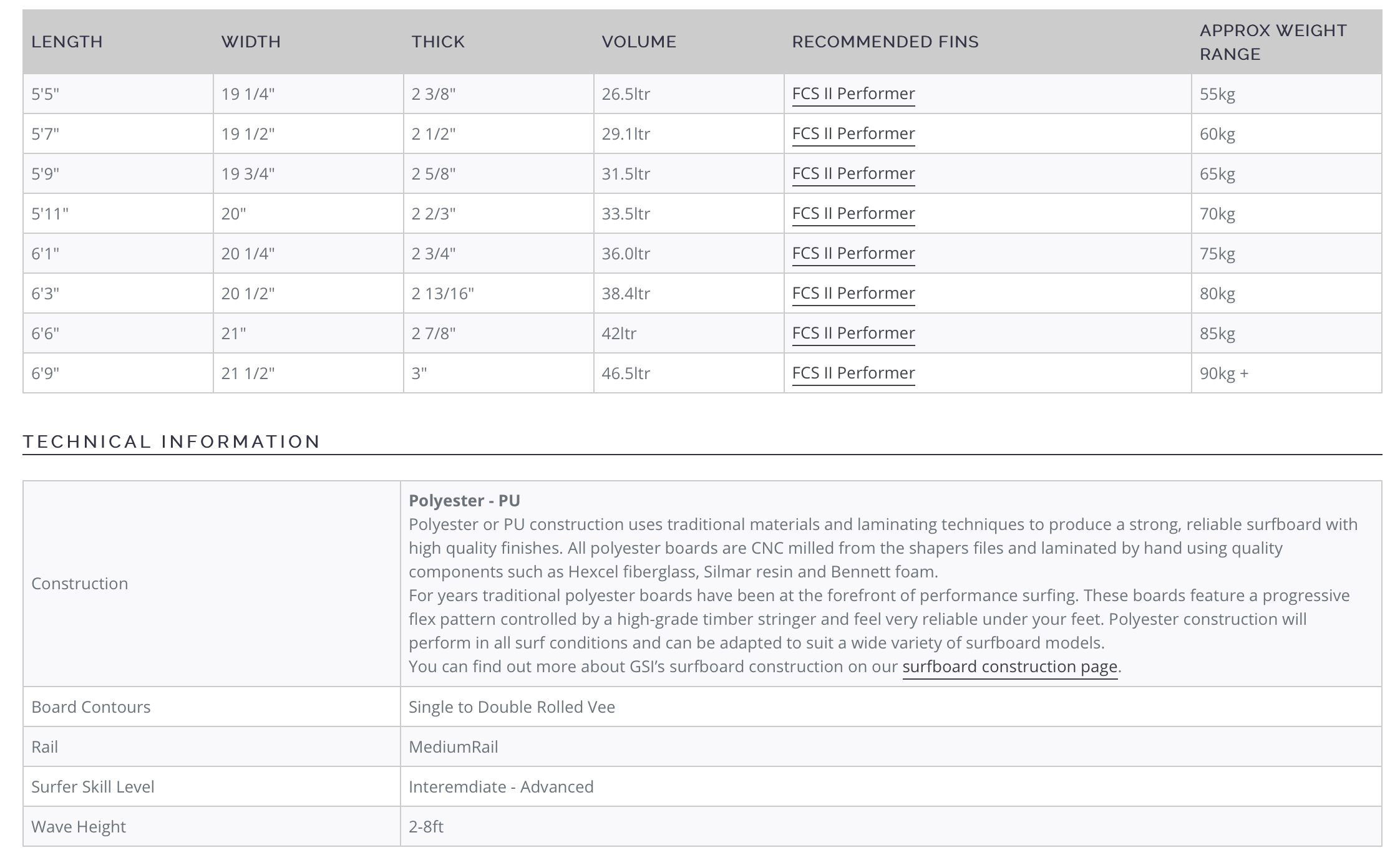Click the 90kg + weight cell
The width and height of the screenshot is (1400, 863).
(x=1286, y=373)
